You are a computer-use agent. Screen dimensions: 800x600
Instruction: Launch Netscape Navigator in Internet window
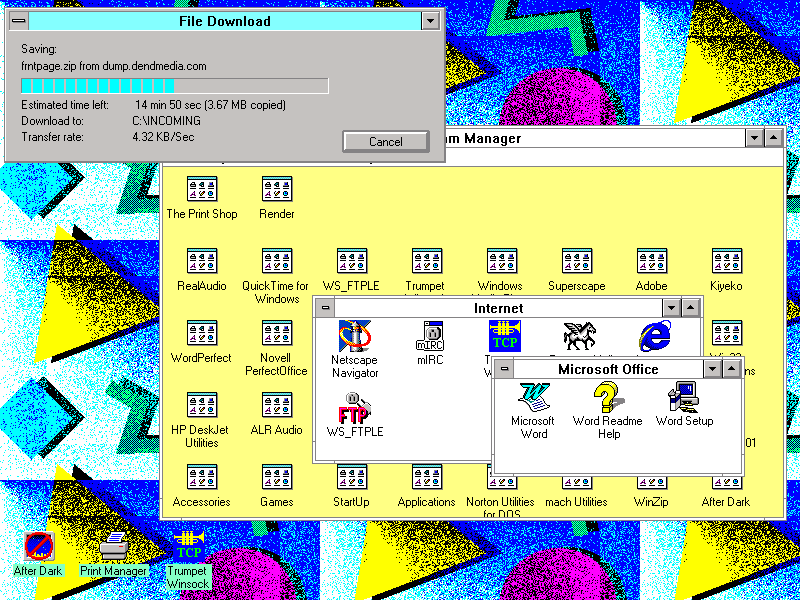355,336
